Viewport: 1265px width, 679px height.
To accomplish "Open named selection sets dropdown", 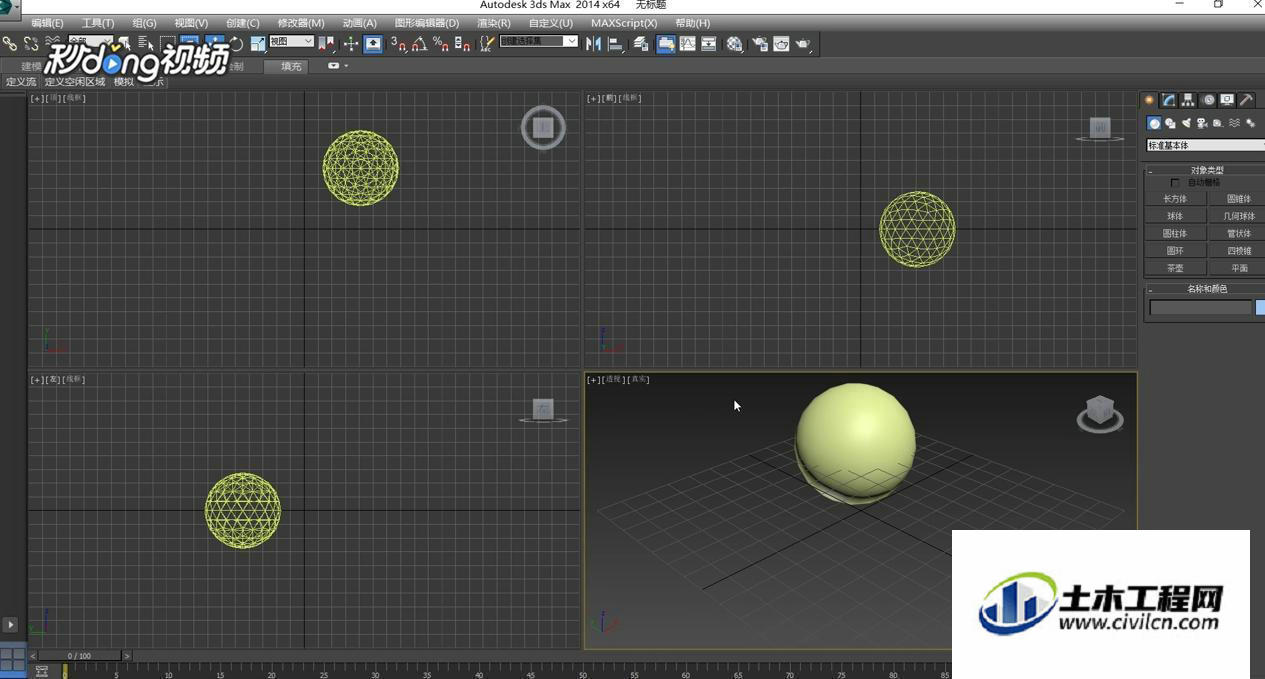I will point(538,42).
